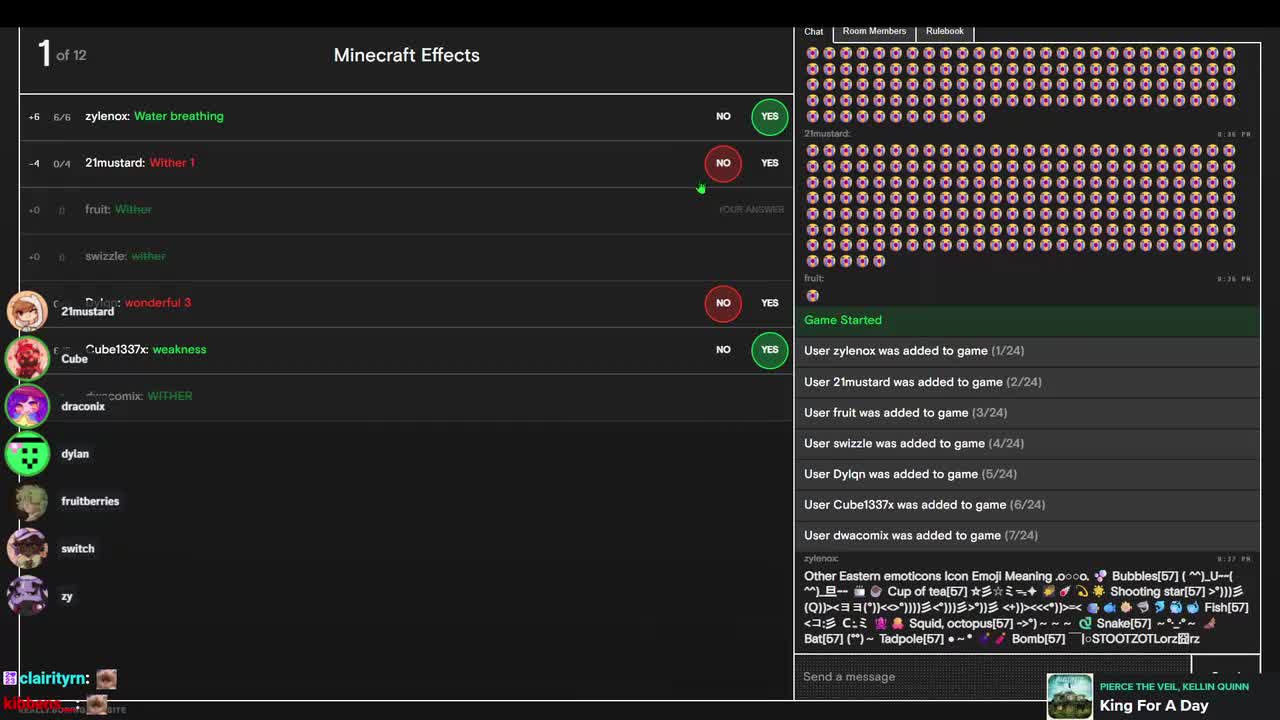Mark zylenox's Water breathing answer YES
Screen dimensions: 1280x720
[769, 116]
